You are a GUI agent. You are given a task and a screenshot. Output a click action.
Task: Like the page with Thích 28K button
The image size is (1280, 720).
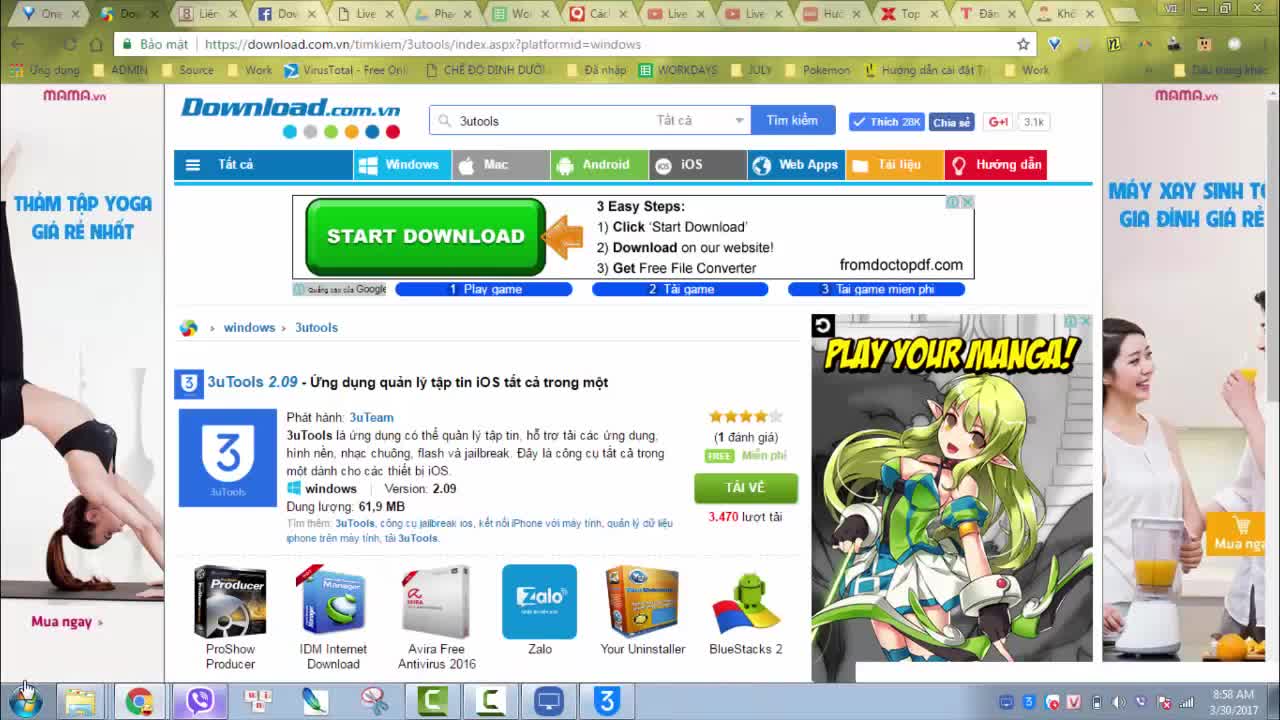tap(886, 122)
